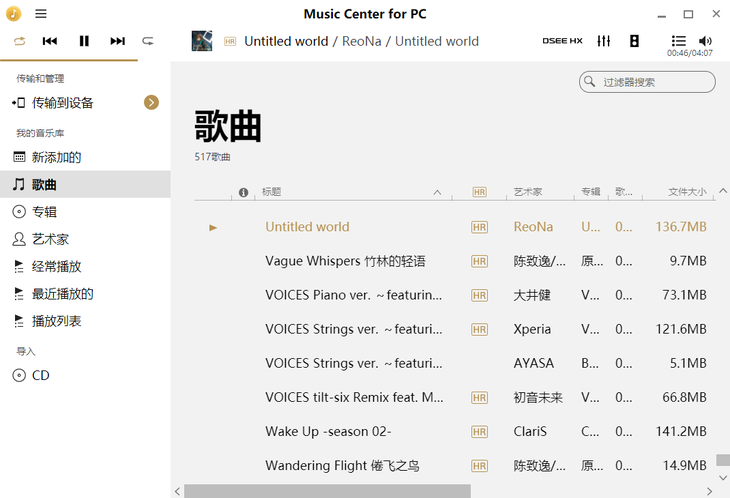Image resolution: width=730 pixels, height=498 pixels.
Task: Click the volume speaker icon
Action: [705, 41]
